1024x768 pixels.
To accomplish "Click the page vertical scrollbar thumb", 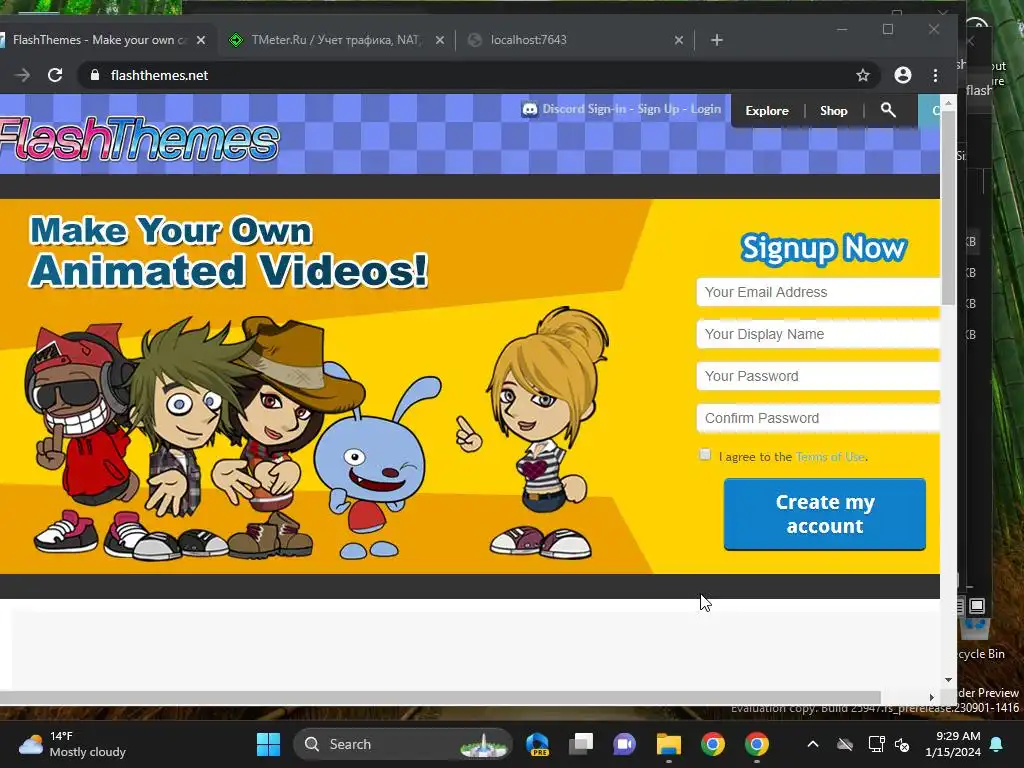I will (x=948, y=208).
